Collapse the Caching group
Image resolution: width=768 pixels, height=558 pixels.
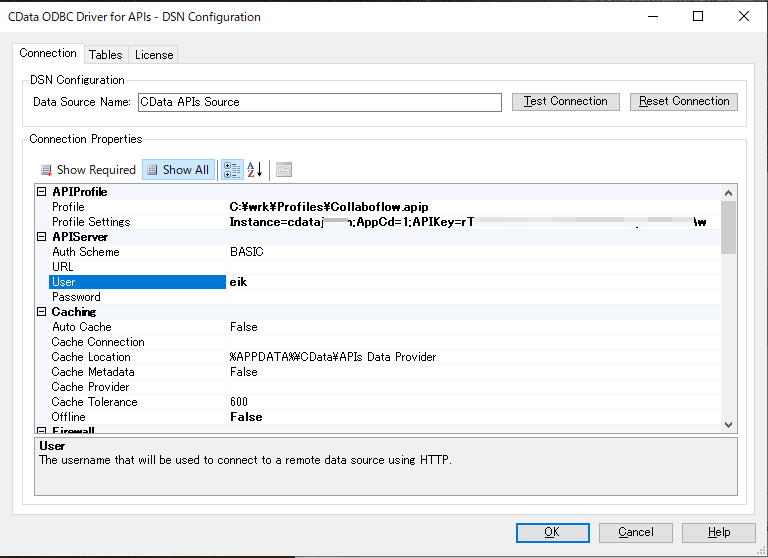(x=42, y=312)
